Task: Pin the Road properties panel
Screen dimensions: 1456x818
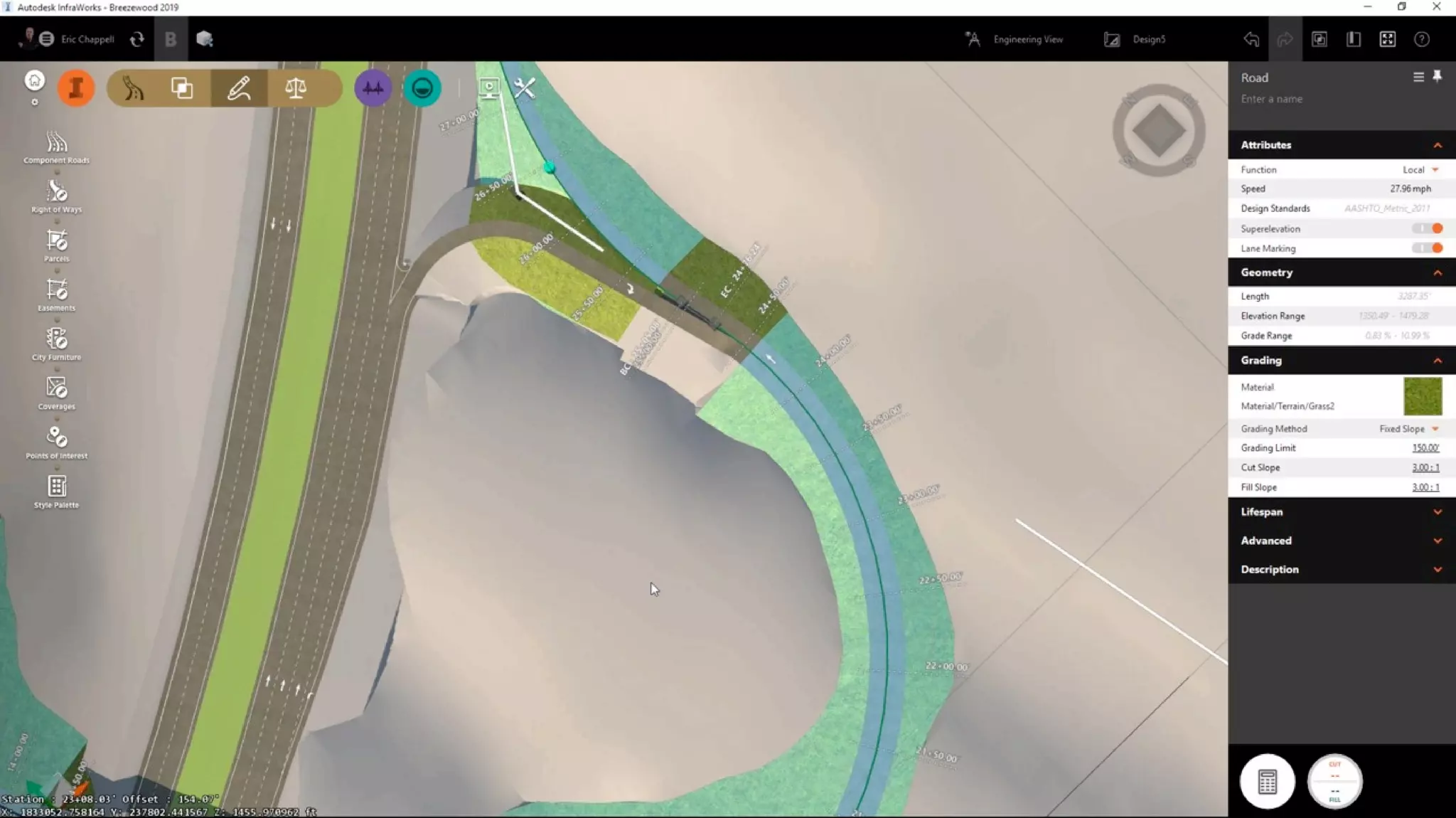Action: pyautogui.click(x=1437, y=76)
